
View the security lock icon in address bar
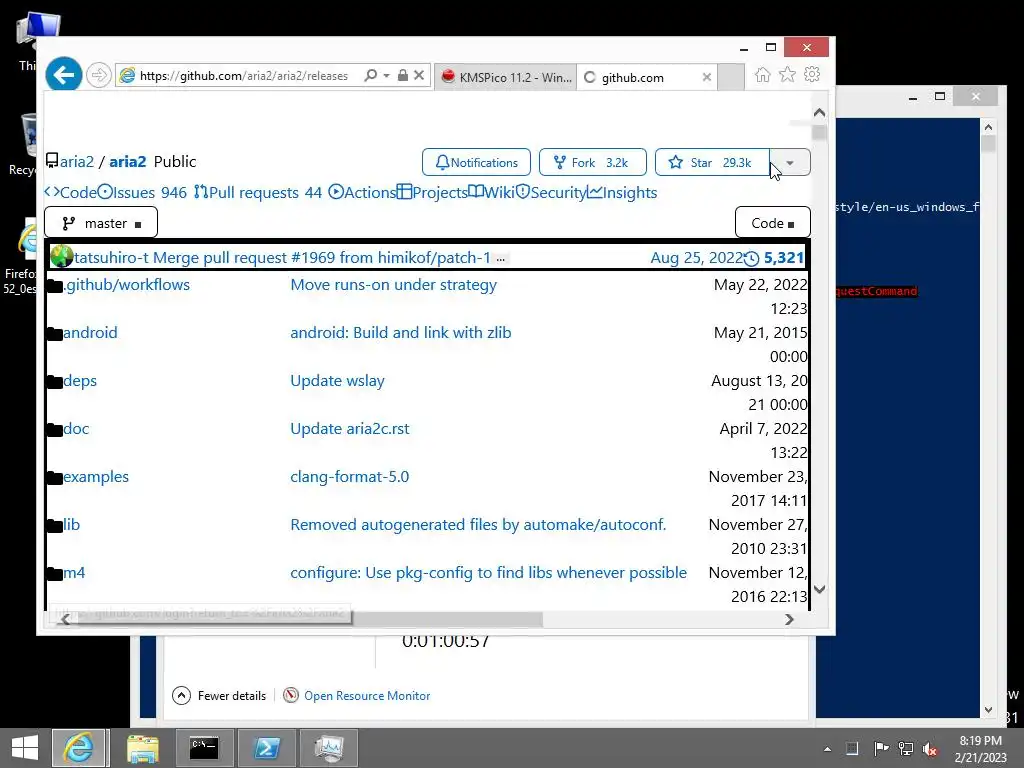403,76
